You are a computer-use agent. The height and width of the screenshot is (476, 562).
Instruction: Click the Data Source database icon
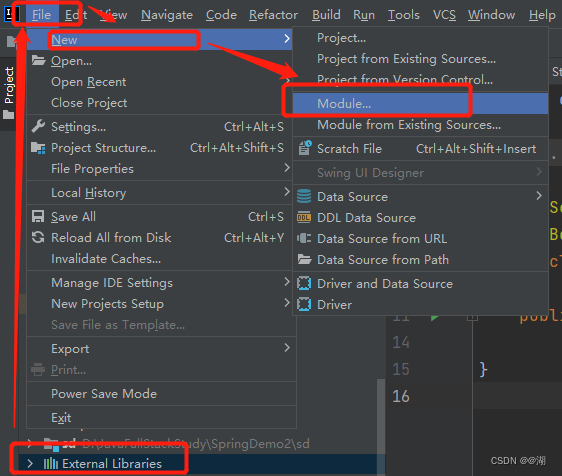tap(304, 196)
